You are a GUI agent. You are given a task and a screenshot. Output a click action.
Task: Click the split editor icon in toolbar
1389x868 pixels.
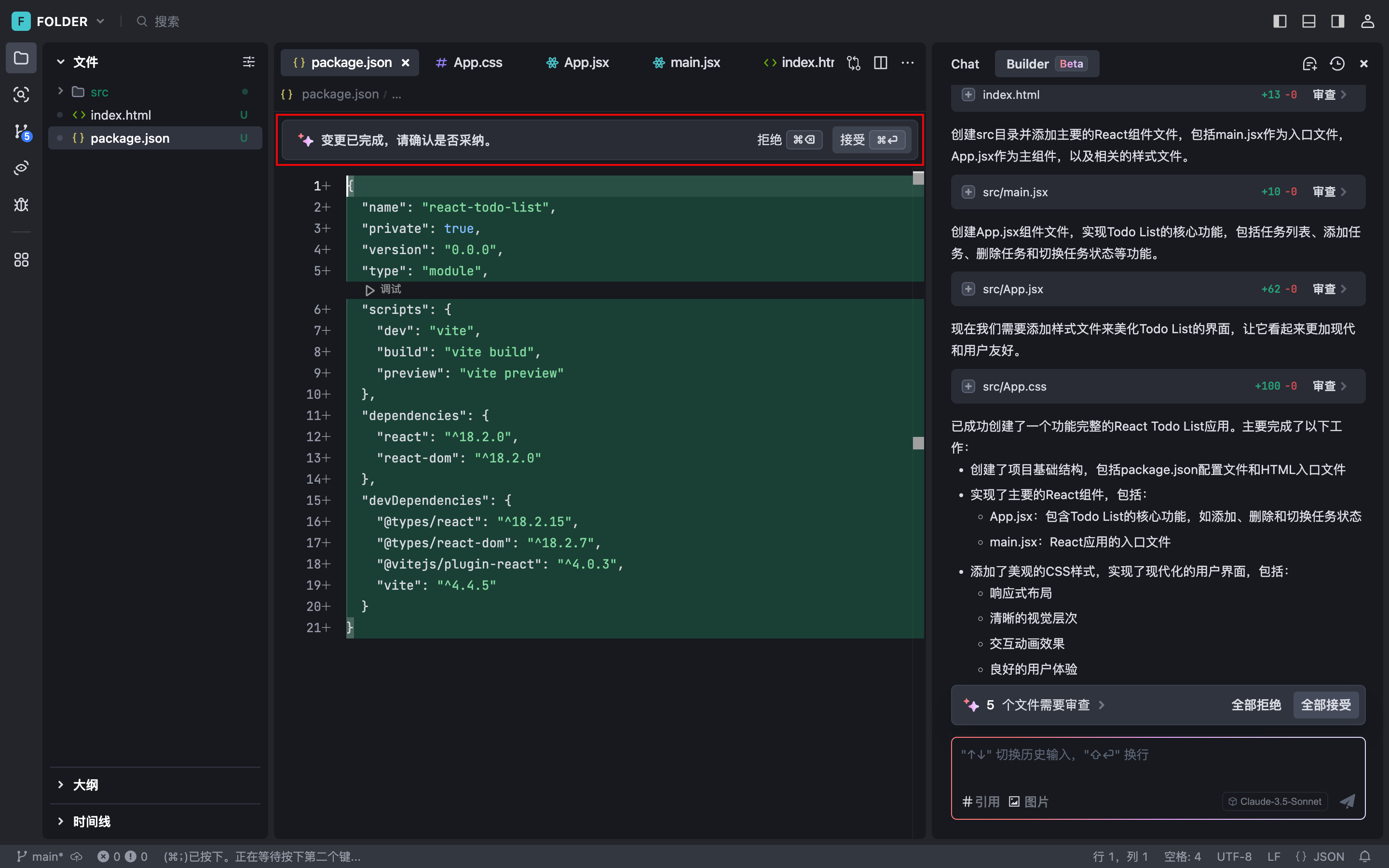[x=880, y=63]
